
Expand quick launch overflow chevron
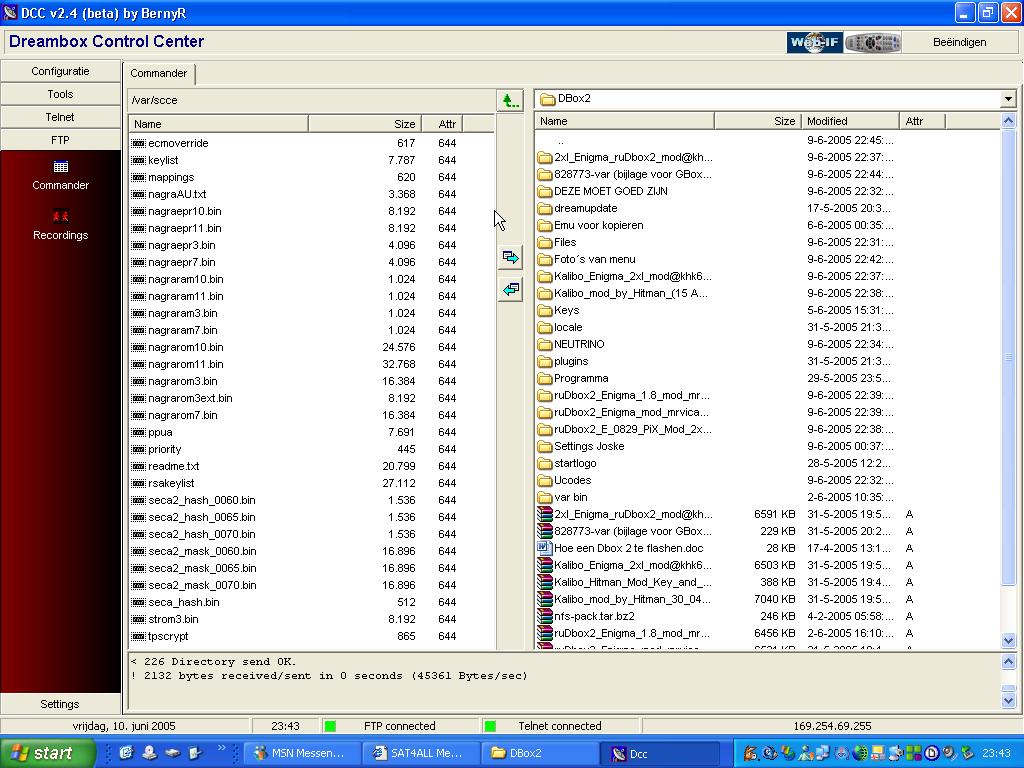click(x=221, y=747)
